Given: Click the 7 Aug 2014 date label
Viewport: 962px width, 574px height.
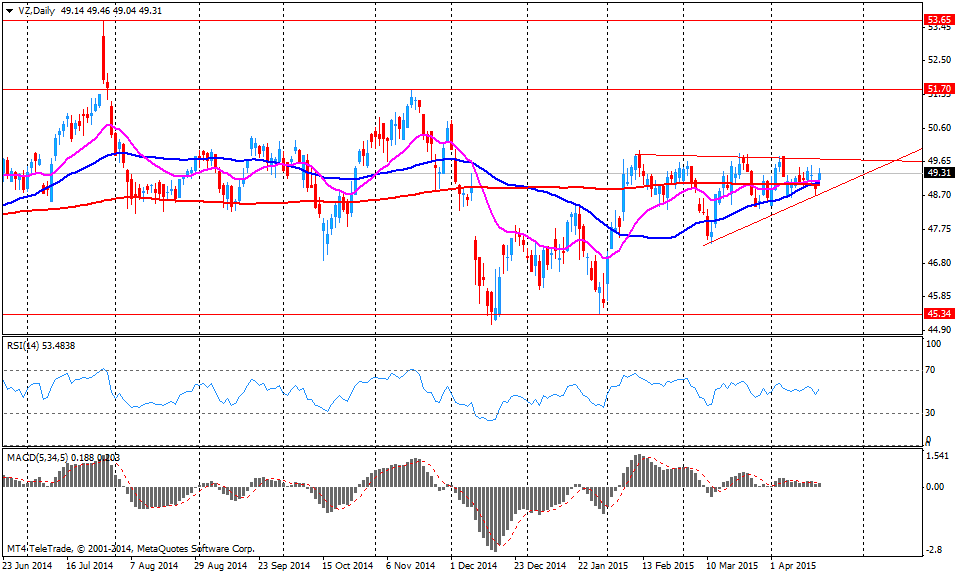Looking at the screenshot, I should point(153,565).
